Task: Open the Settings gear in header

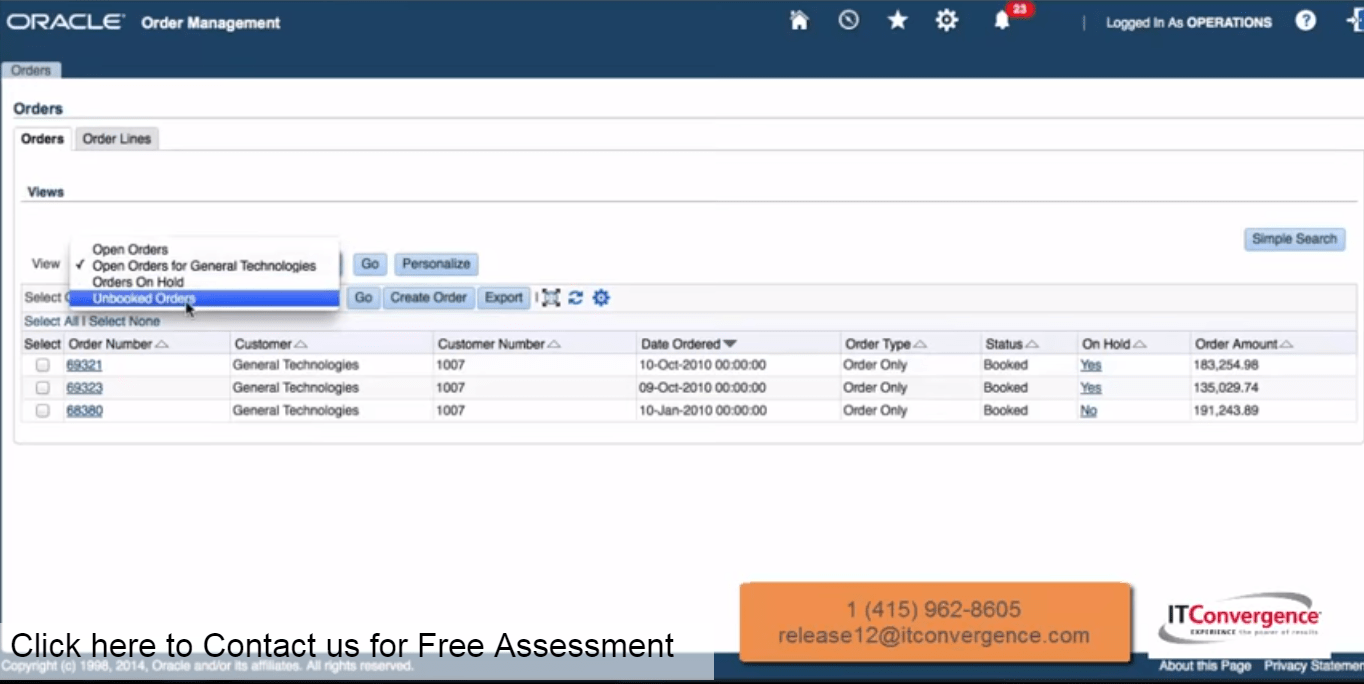Action: [946, 20]
